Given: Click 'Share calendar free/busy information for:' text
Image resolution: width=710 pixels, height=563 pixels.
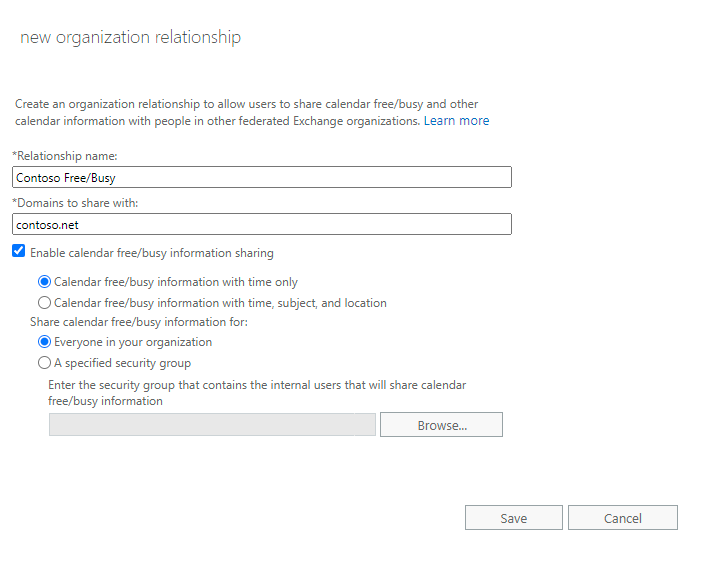Looking at the screenshot, I should click(x=139, y=322).
